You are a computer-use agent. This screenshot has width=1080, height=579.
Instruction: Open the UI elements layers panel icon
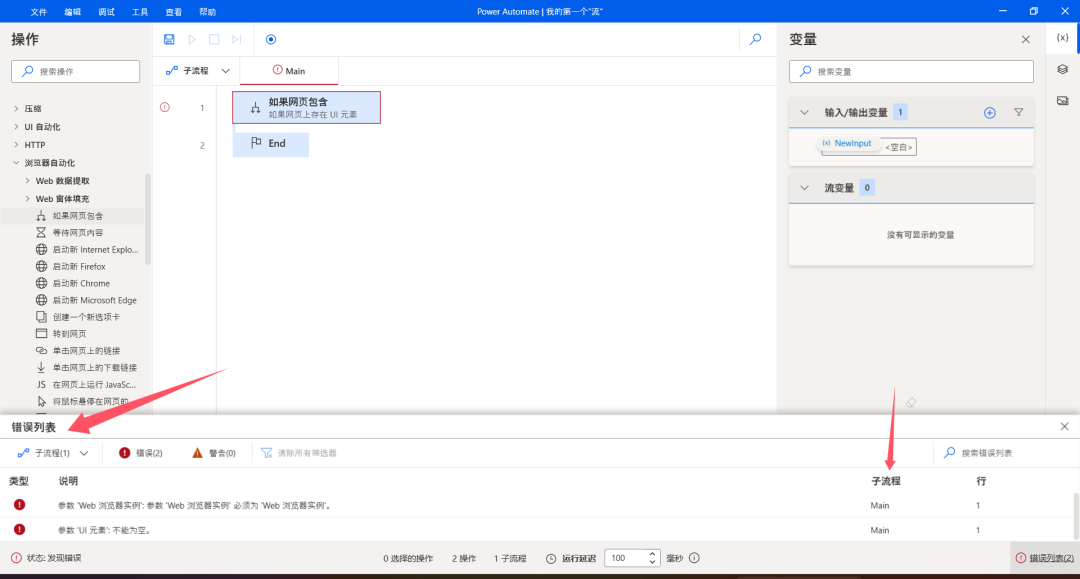click(1062, 69)
